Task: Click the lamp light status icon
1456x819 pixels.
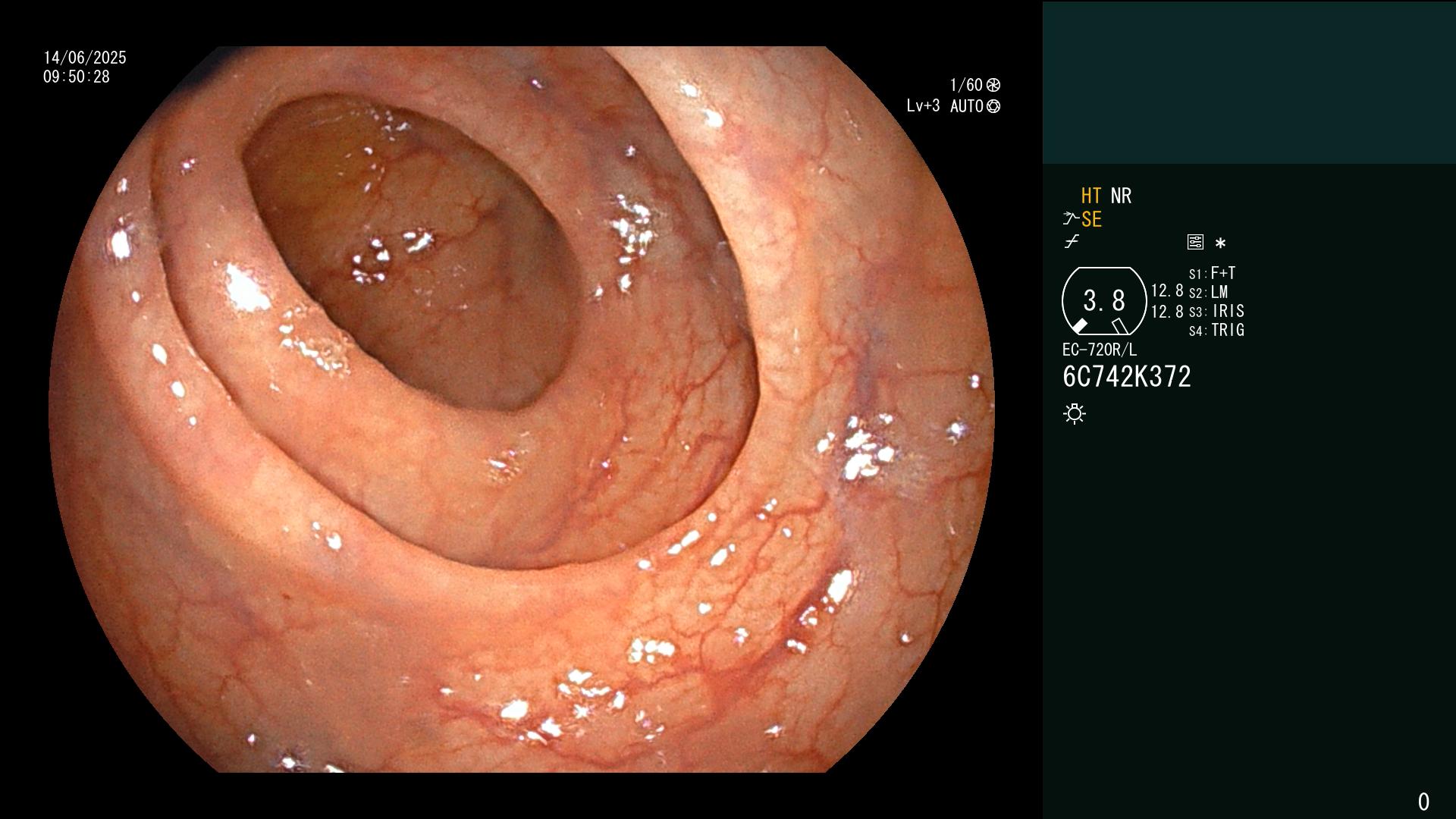Action: pyautogui.click(x=1075, y=414)
